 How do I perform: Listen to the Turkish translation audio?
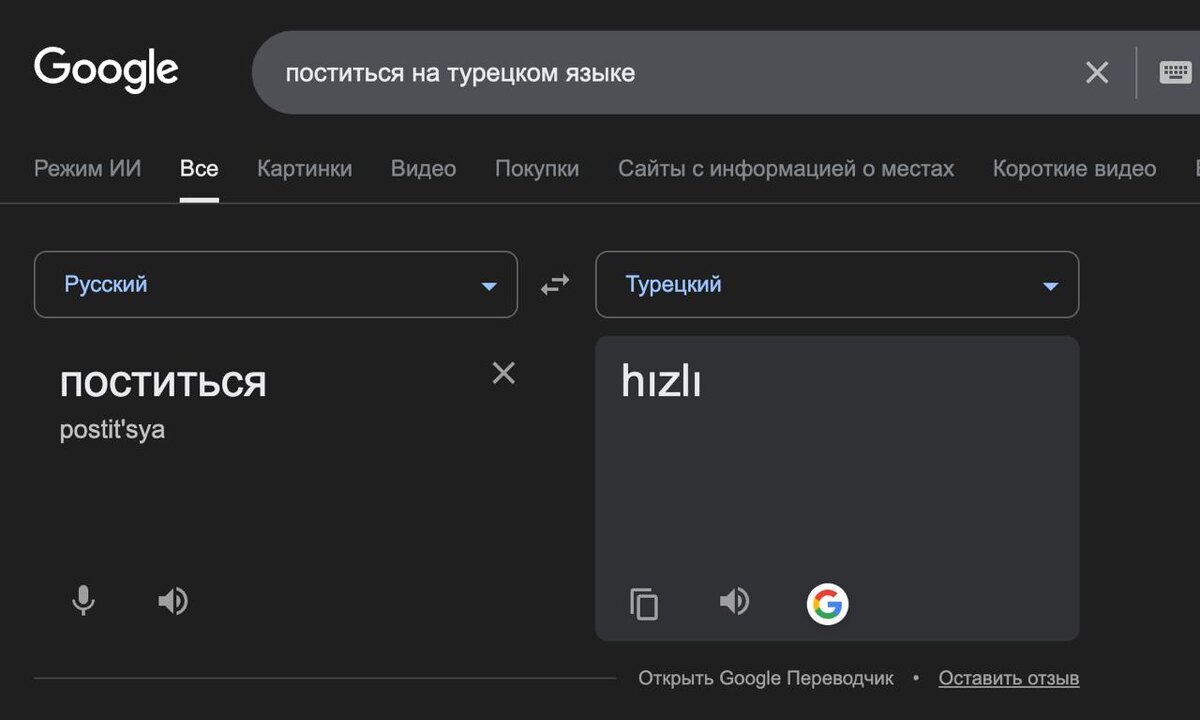[734, 601]
